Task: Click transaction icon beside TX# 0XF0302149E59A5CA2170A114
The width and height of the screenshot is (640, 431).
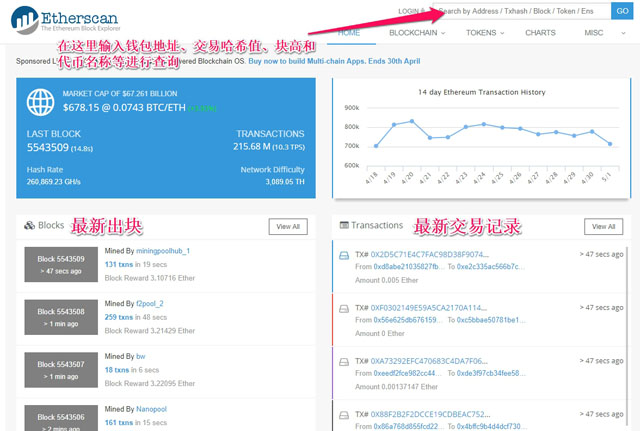Action: click(344, 309)
